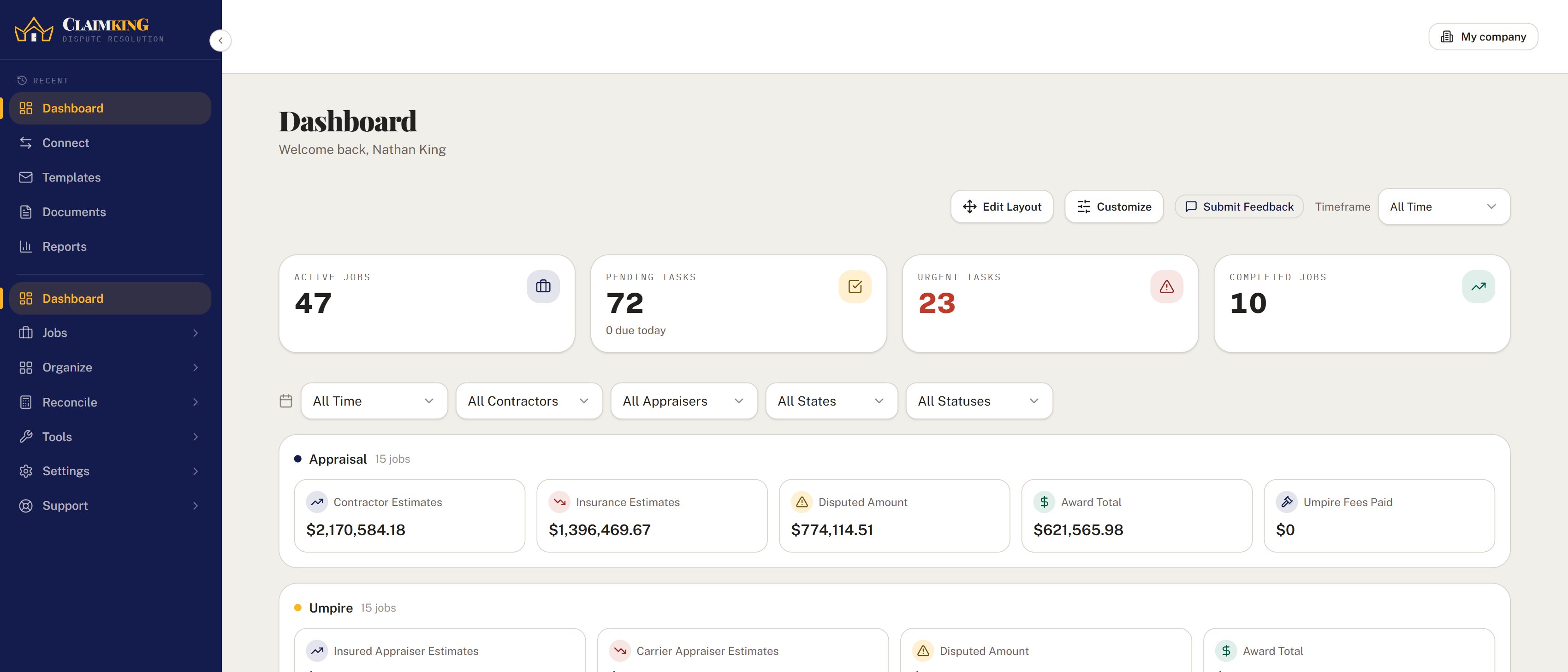Expand the Reconcile sidebar menu
The height and width of the screenshot is (672, 1568).
tap(110, 402)
